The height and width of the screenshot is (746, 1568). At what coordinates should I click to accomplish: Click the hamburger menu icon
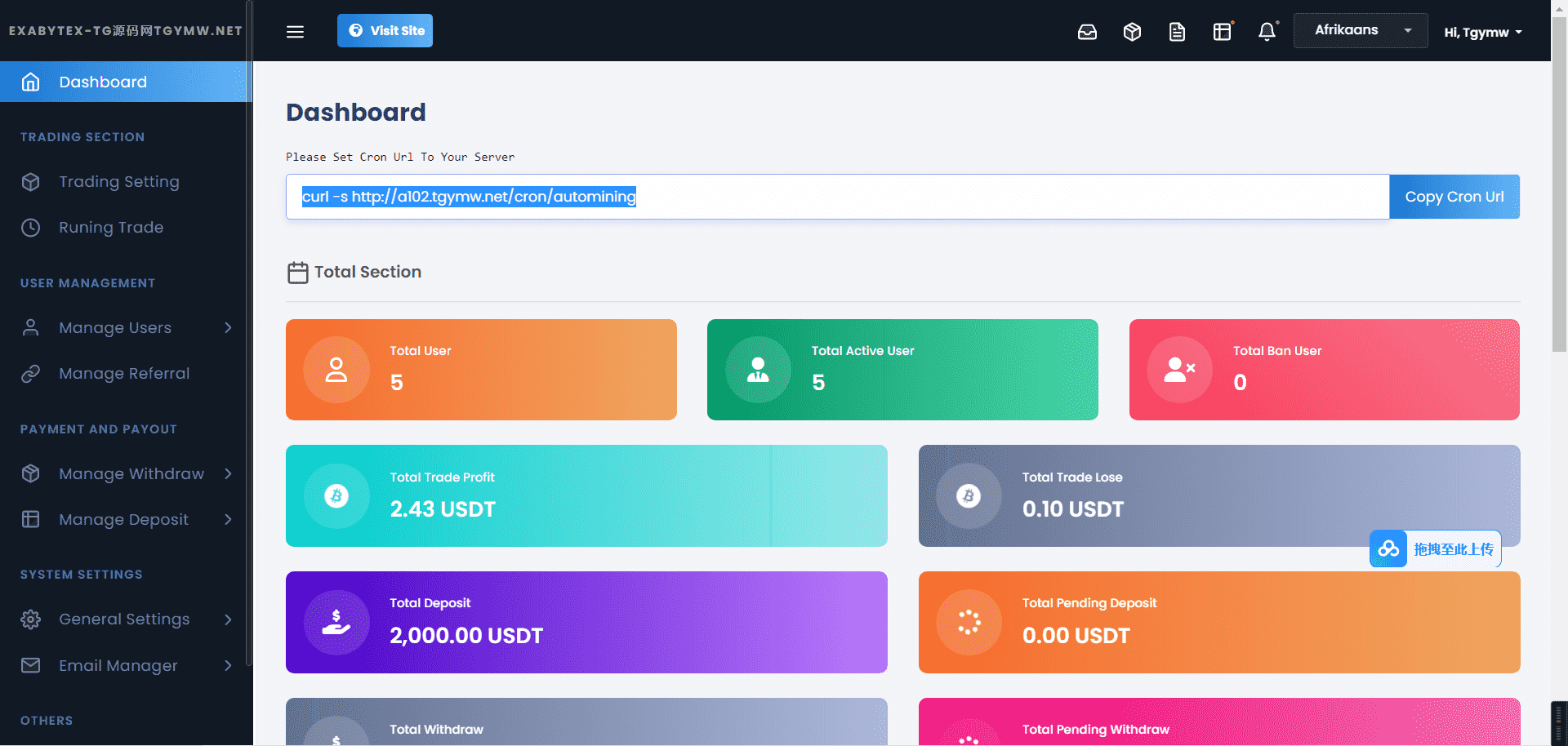click(x=295, y=31)
